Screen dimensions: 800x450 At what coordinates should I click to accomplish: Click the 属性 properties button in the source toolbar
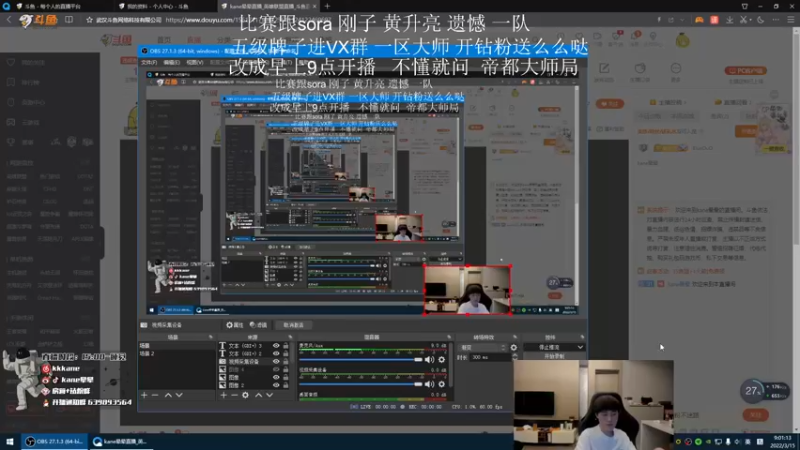tap(235, 325)
